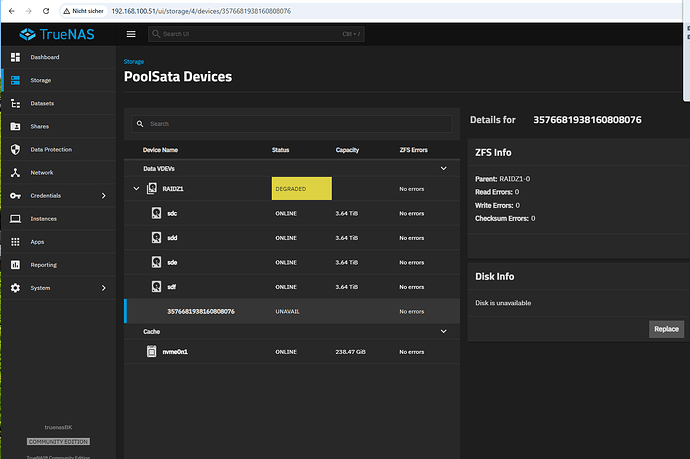Viewport: 690px width, 459px height.
Task: Click the magnifier icon in device search
Action: 140,124
